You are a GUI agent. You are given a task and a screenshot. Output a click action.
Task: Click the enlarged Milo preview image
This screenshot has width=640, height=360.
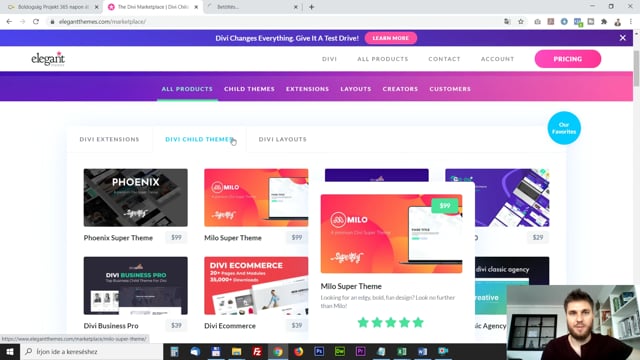[391, 234]
